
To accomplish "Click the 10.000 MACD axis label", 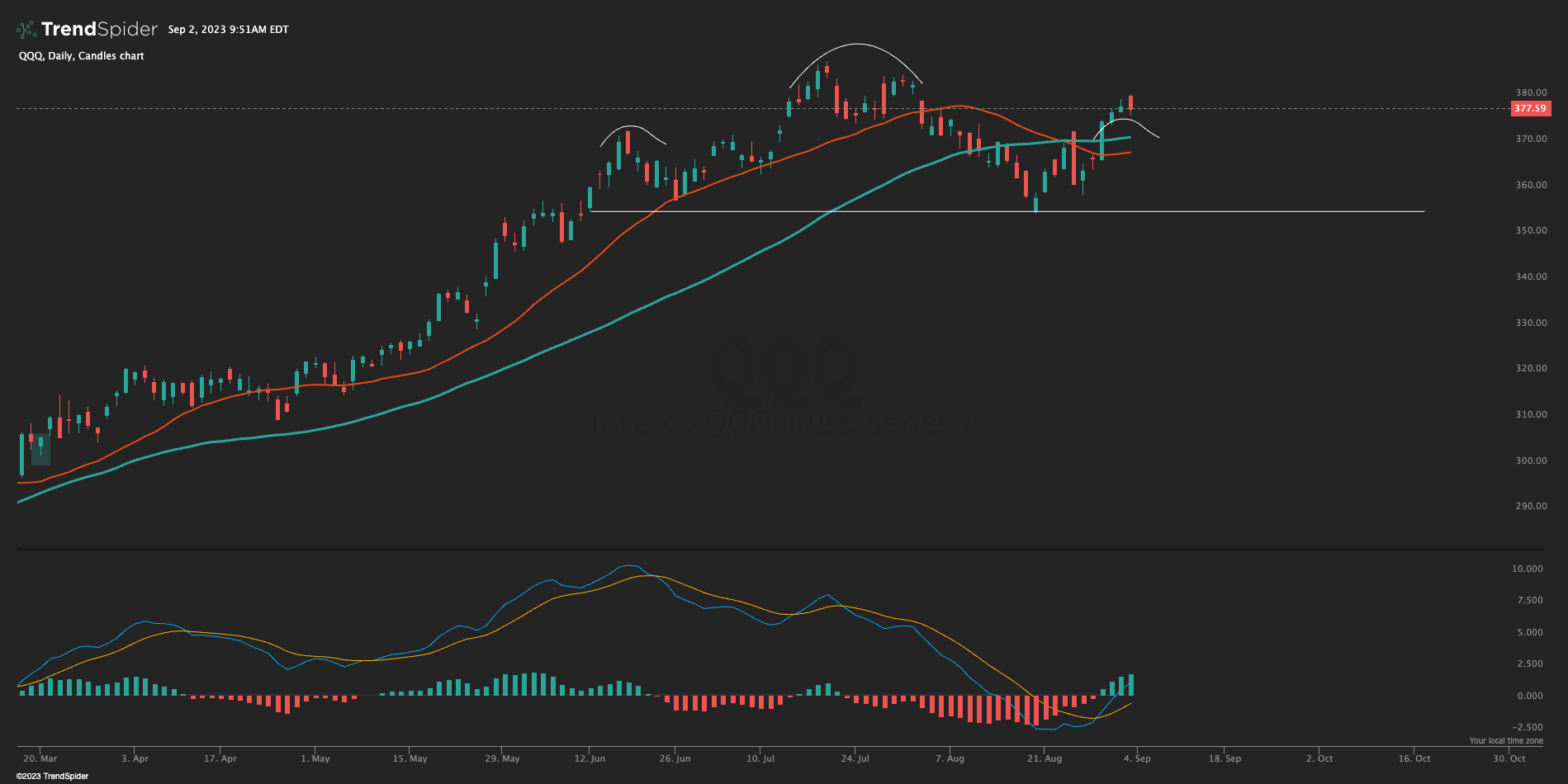I will 1527,569.
